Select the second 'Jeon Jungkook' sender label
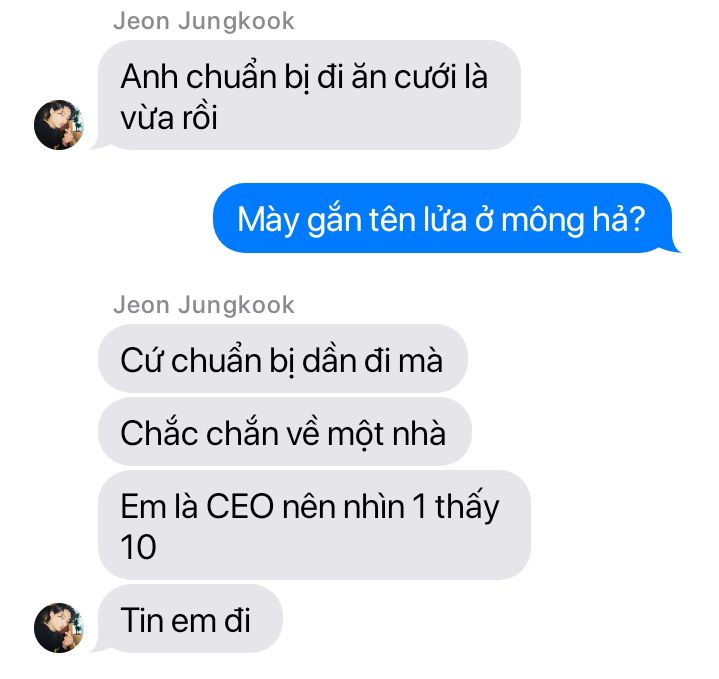 click(204, 305)
